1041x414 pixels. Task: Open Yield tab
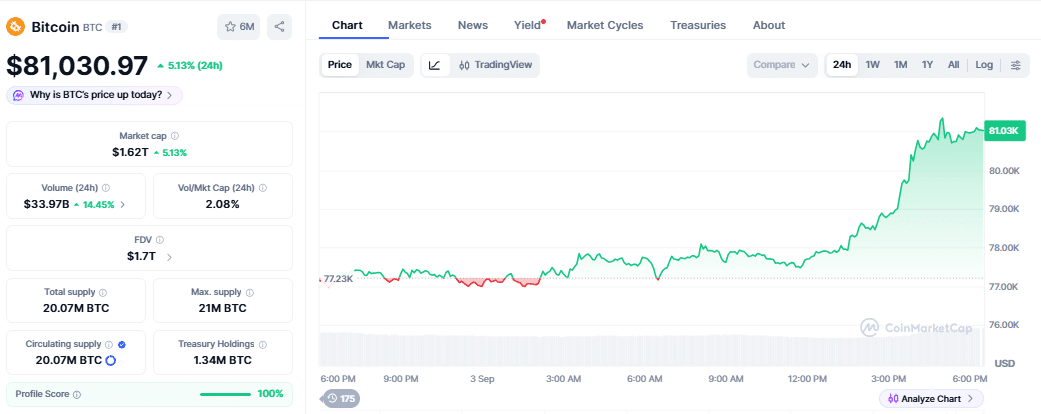(x=527, y=25)
